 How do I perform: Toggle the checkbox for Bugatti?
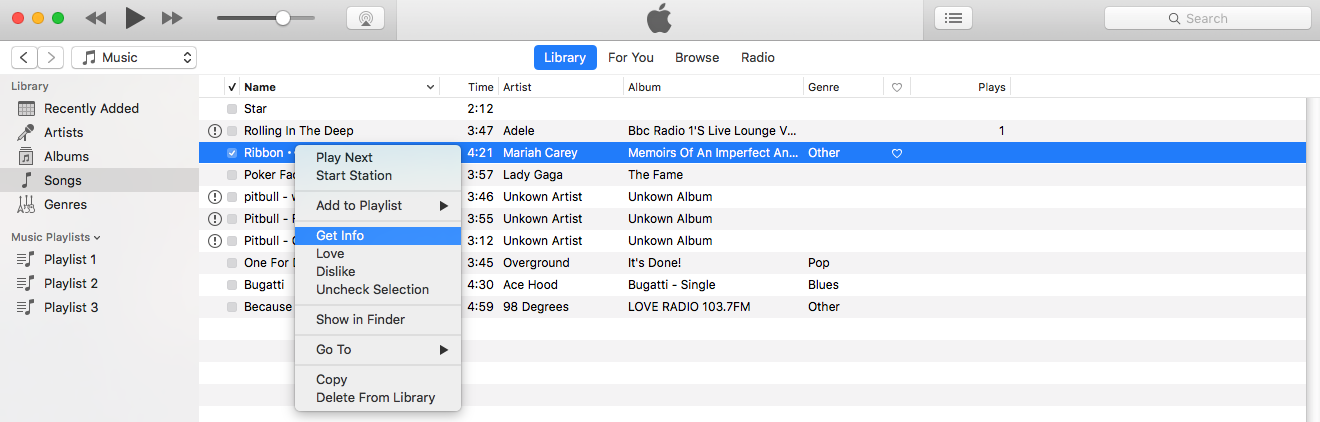232,285
